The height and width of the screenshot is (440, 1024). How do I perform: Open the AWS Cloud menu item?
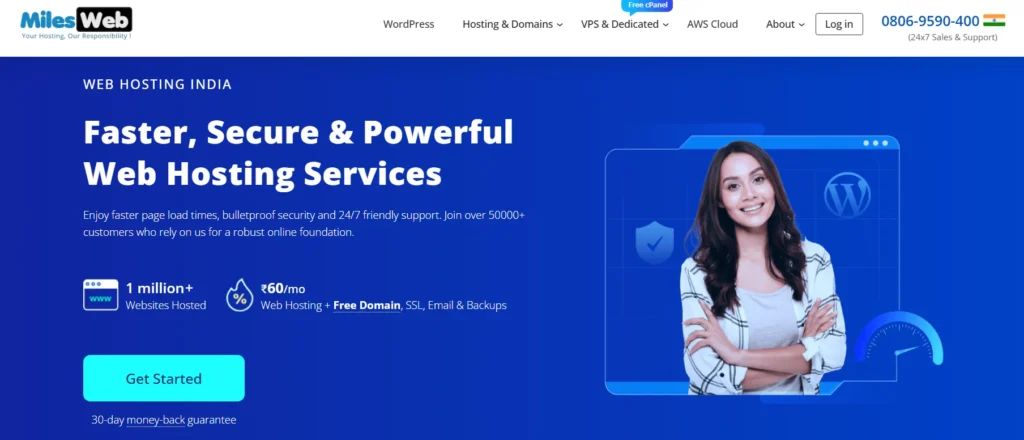pyautogui.click(x=712, y=24)
